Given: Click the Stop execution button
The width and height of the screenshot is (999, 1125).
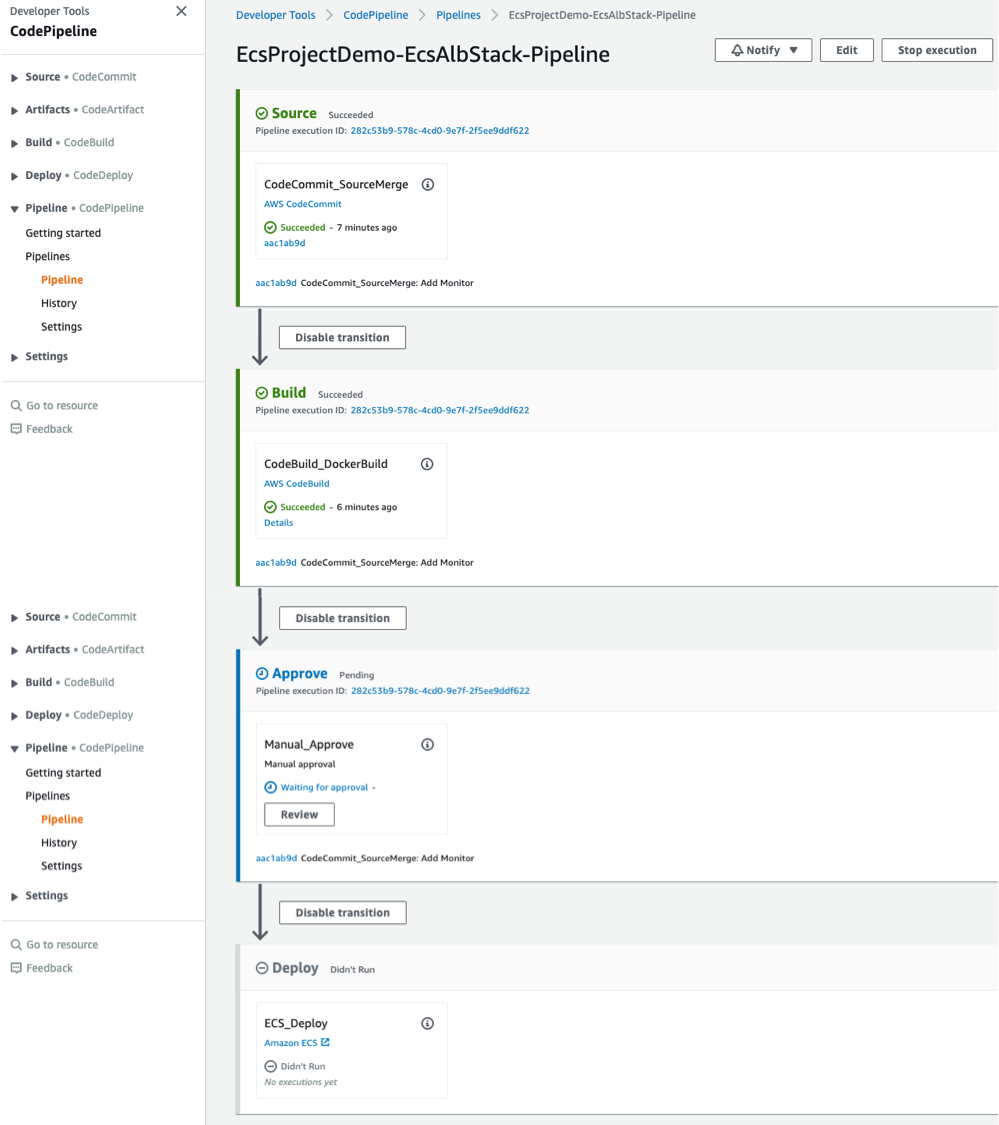Looking at the screenshot, I should click(937, 50).
